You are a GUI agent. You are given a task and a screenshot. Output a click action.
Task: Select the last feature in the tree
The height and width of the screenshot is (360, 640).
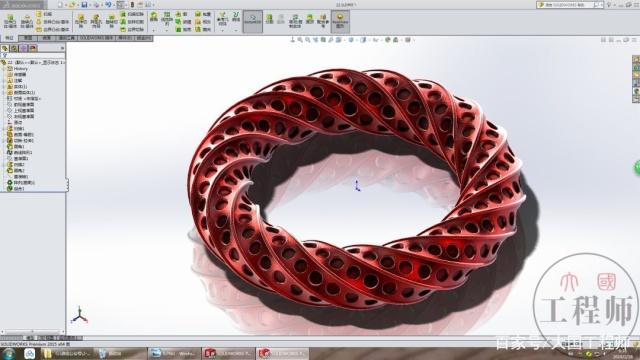16,189
